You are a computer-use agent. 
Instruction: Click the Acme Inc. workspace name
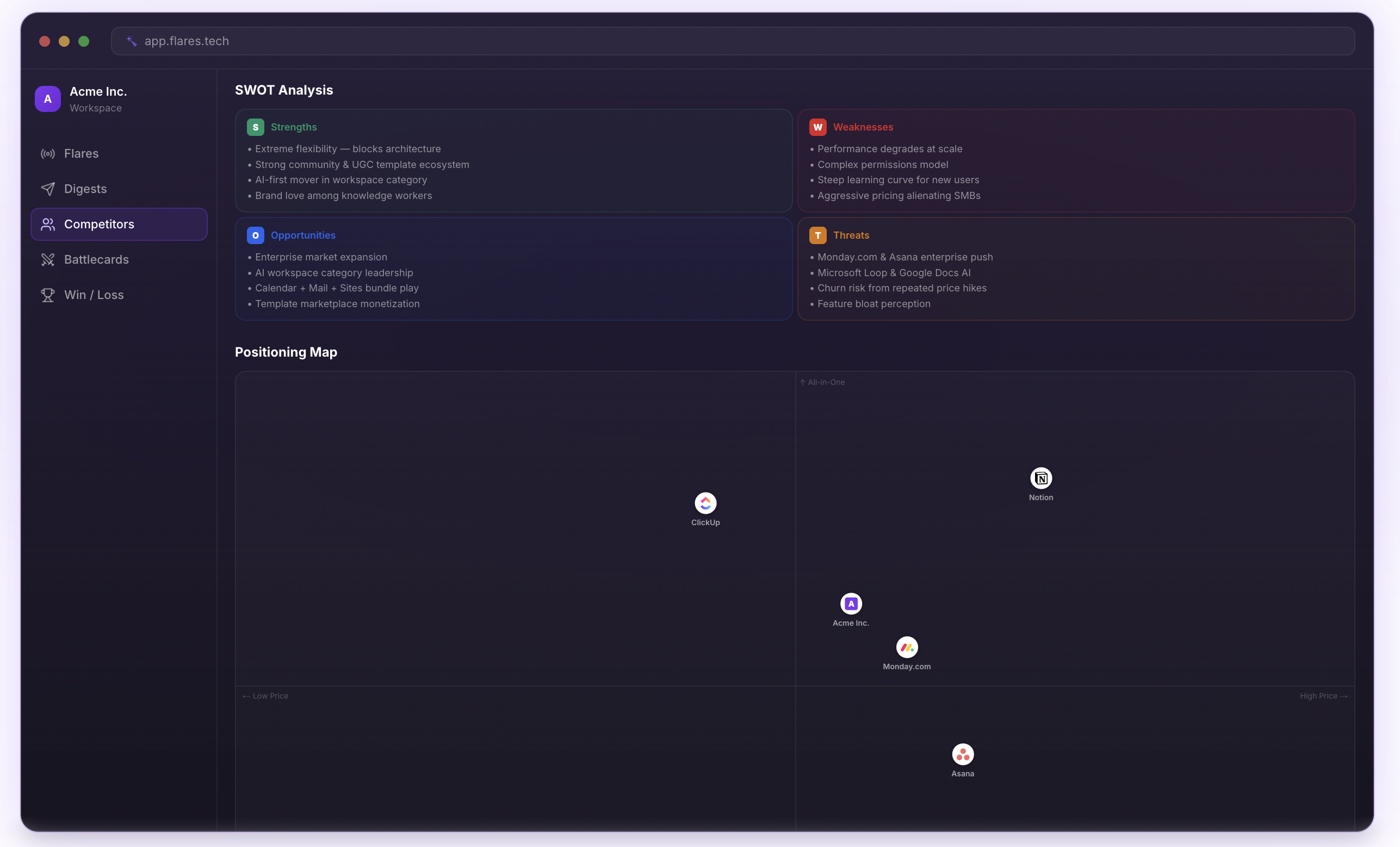coord(98,91)
